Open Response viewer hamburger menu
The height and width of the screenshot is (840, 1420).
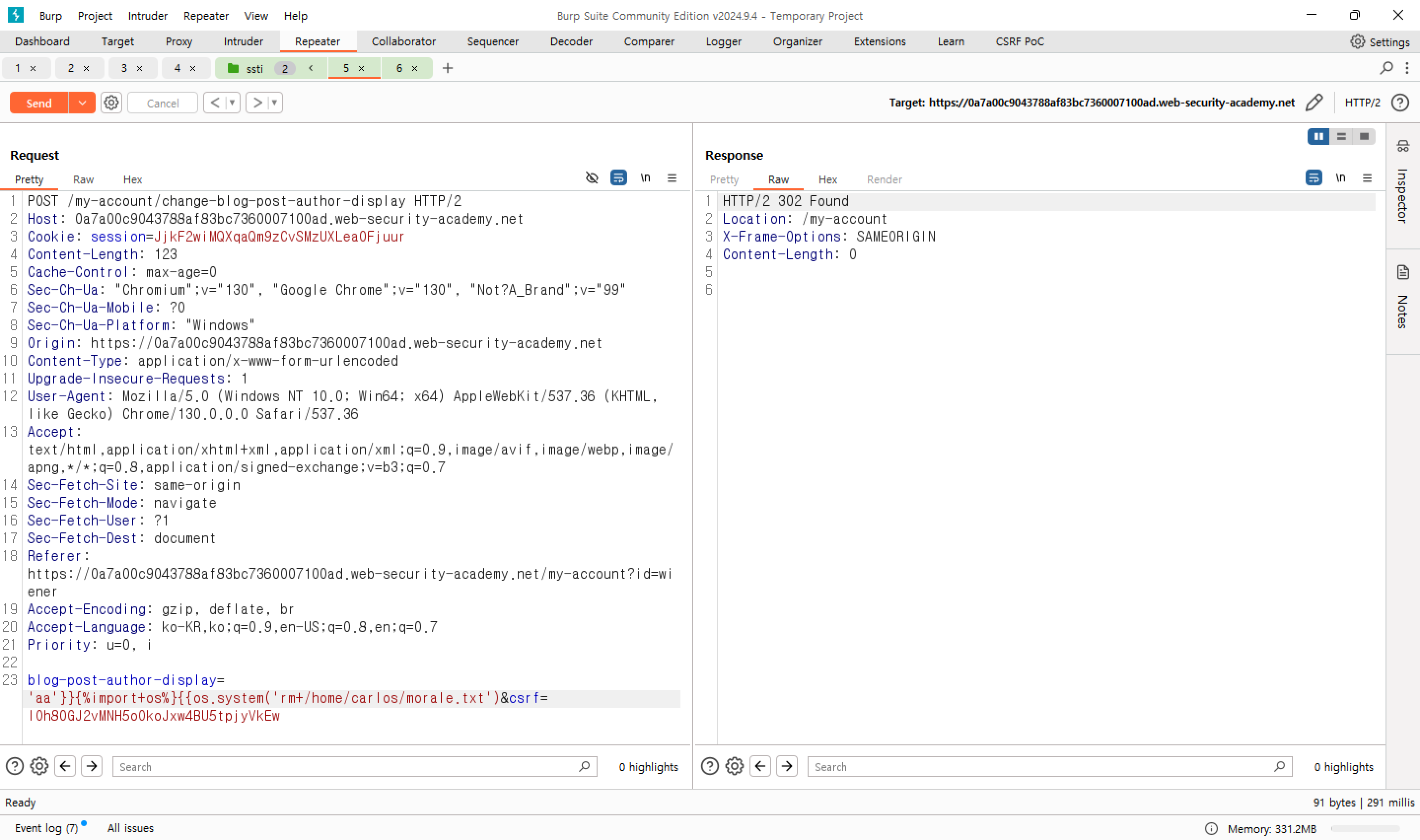(x=1367, y=178)
